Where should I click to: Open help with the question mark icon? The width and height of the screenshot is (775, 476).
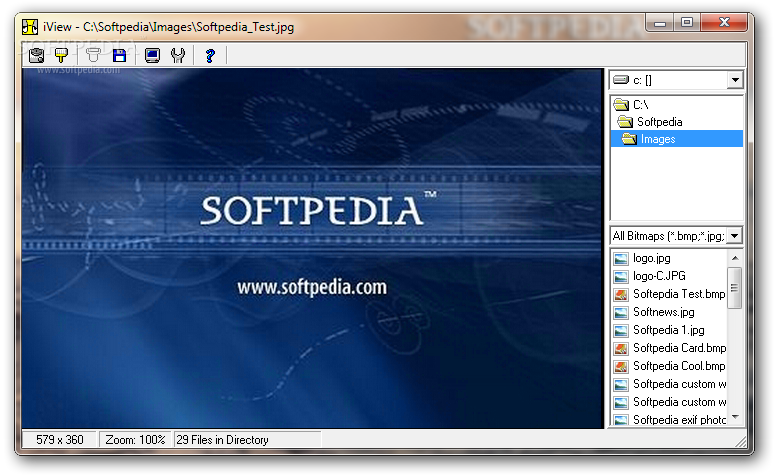click(210, 55)
